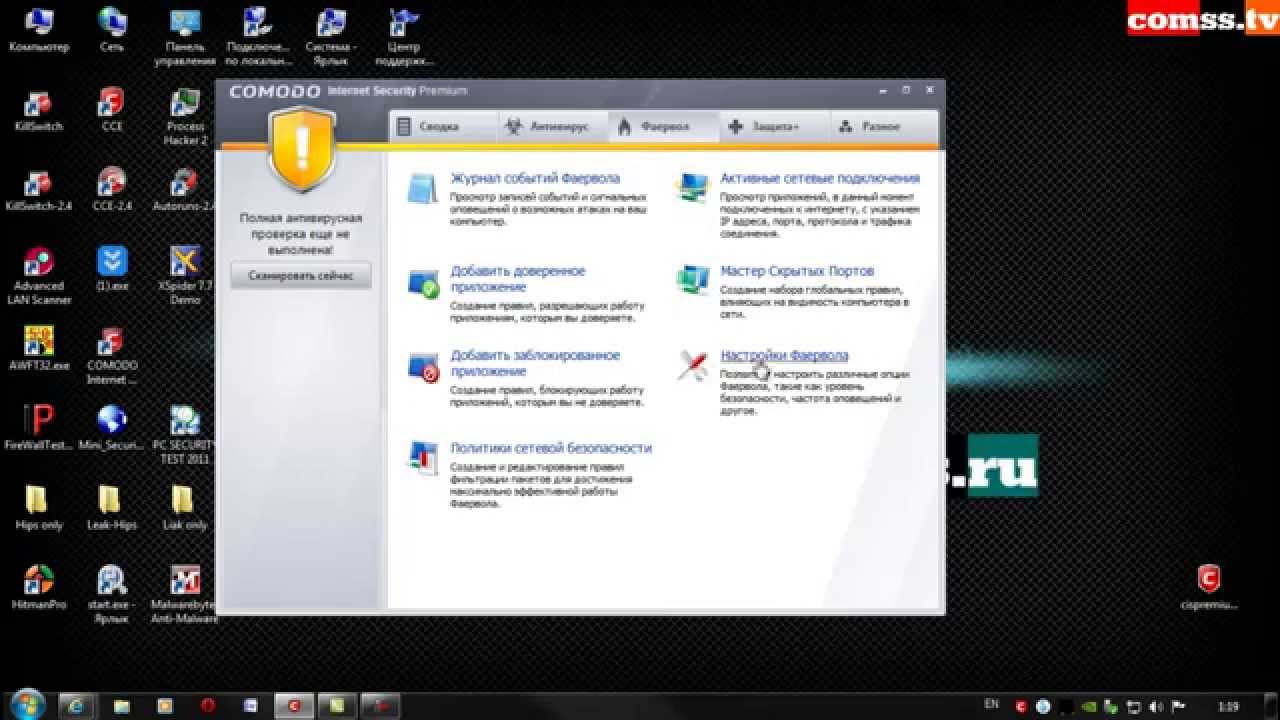Image resolution: width=1280 pixels, height=720 pixels.
Task: Close the COMODO Internet Security window
Action: [x=929, y=90]
